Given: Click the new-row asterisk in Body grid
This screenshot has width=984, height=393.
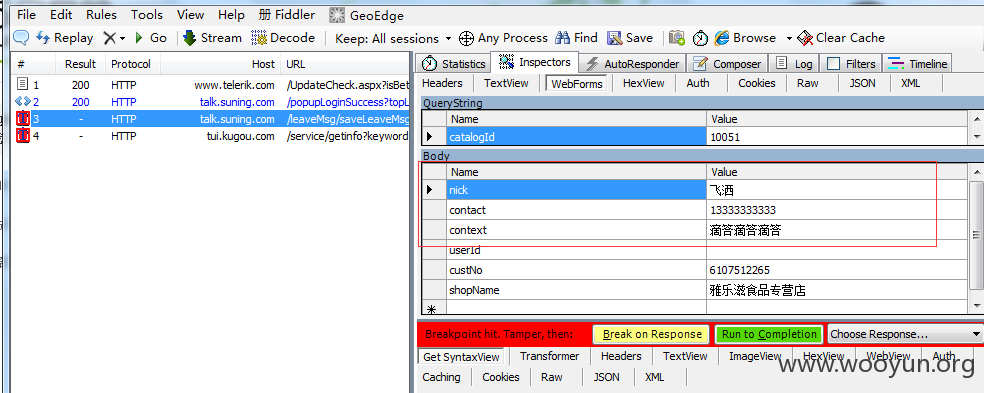Looking at the screenshot, I should tap(431, 309).
